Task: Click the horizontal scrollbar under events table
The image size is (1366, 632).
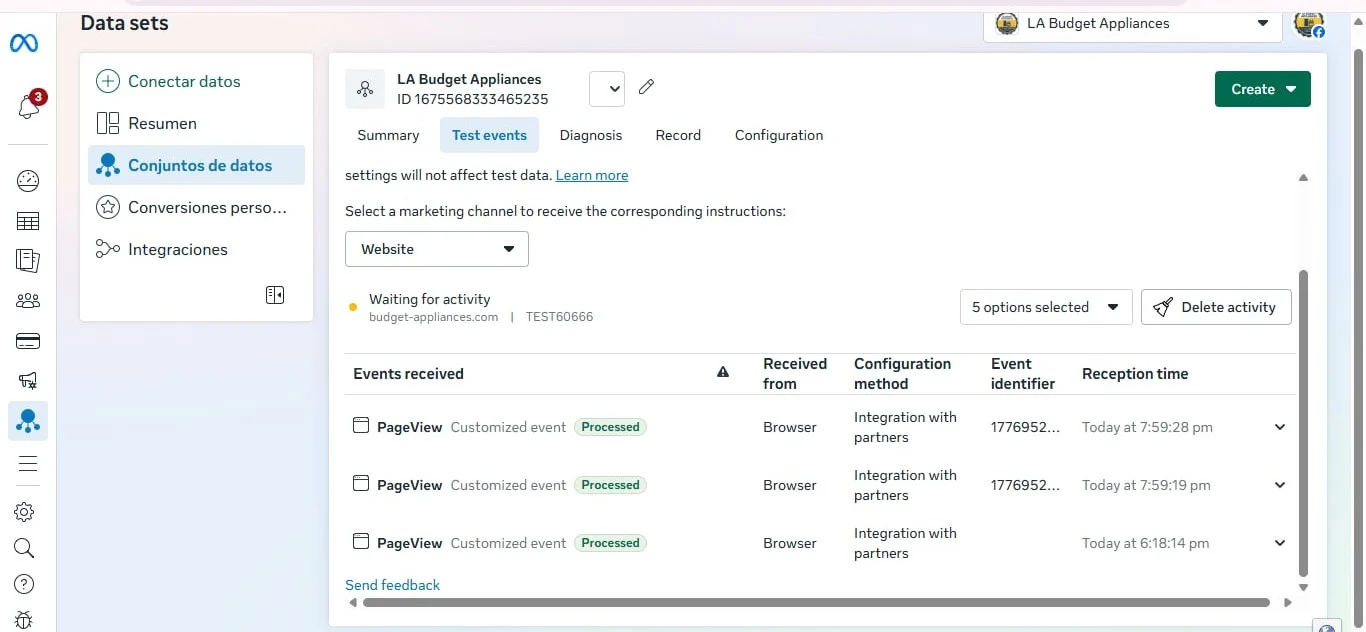Action: [x=816, y=603]
